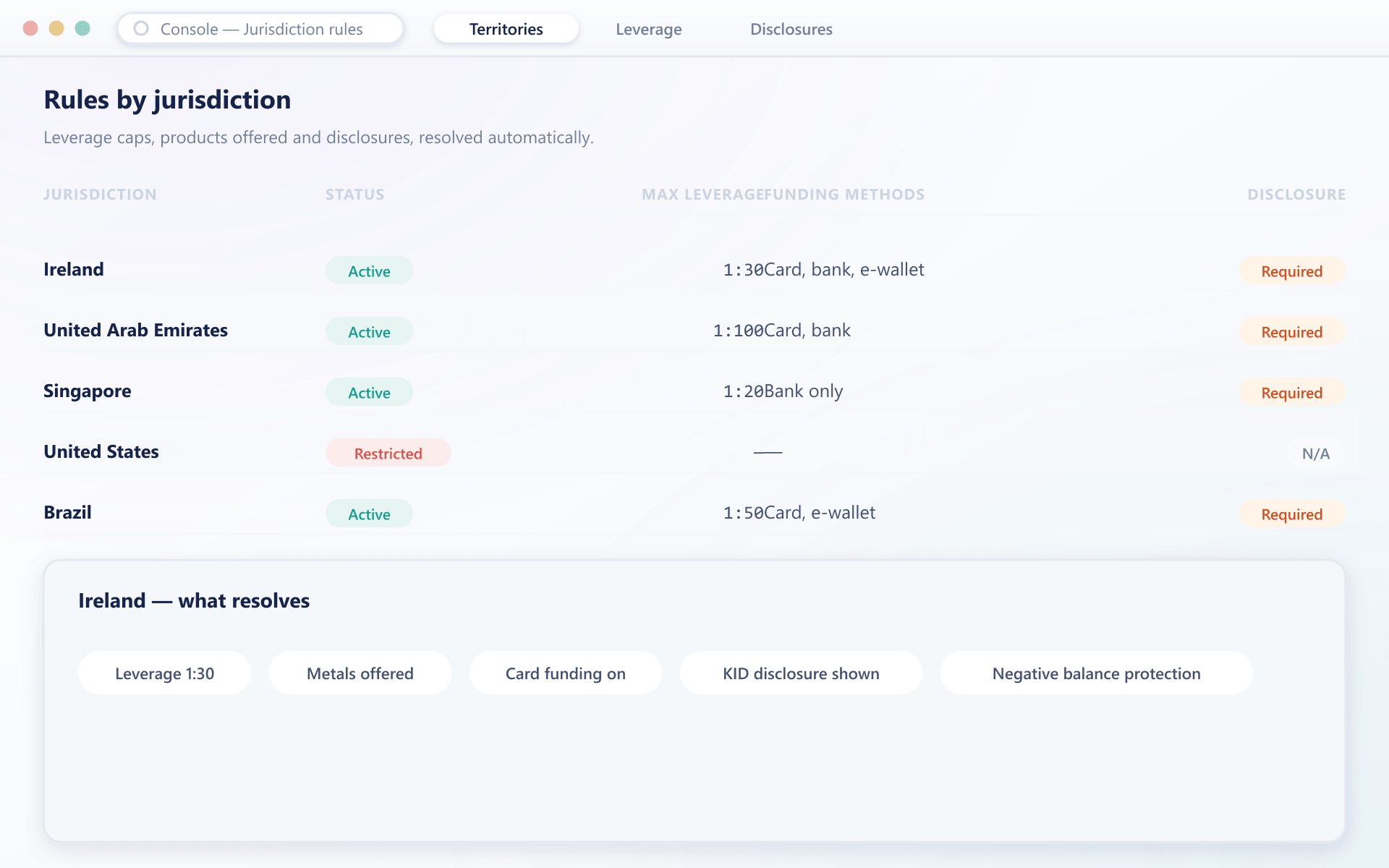Click the Console — Jurisdiction rules address field
The width and height of the screenshot is (1389, 868).
(x=260, y=29)
